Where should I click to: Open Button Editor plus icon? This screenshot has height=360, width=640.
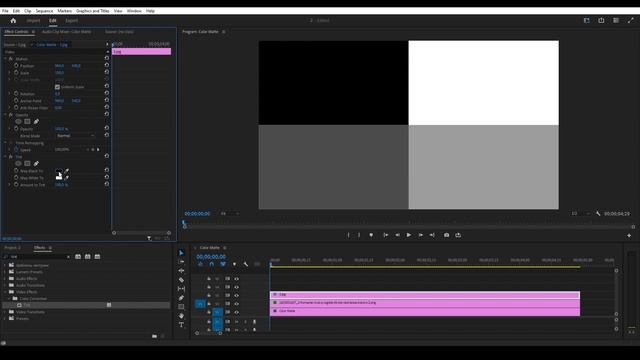629,236
